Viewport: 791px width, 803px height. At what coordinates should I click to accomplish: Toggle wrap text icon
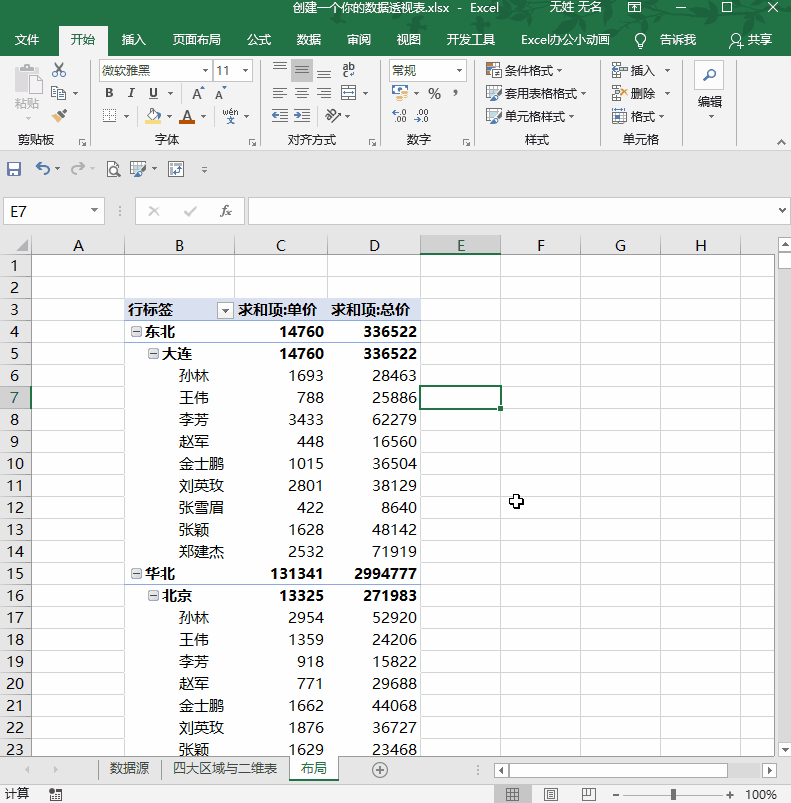349,70
